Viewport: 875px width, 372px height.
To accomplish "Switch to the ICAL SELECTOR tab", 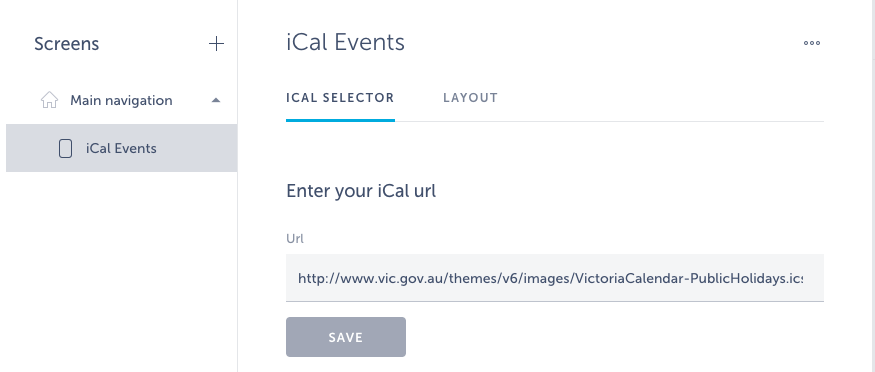I will tap(340, 98).
